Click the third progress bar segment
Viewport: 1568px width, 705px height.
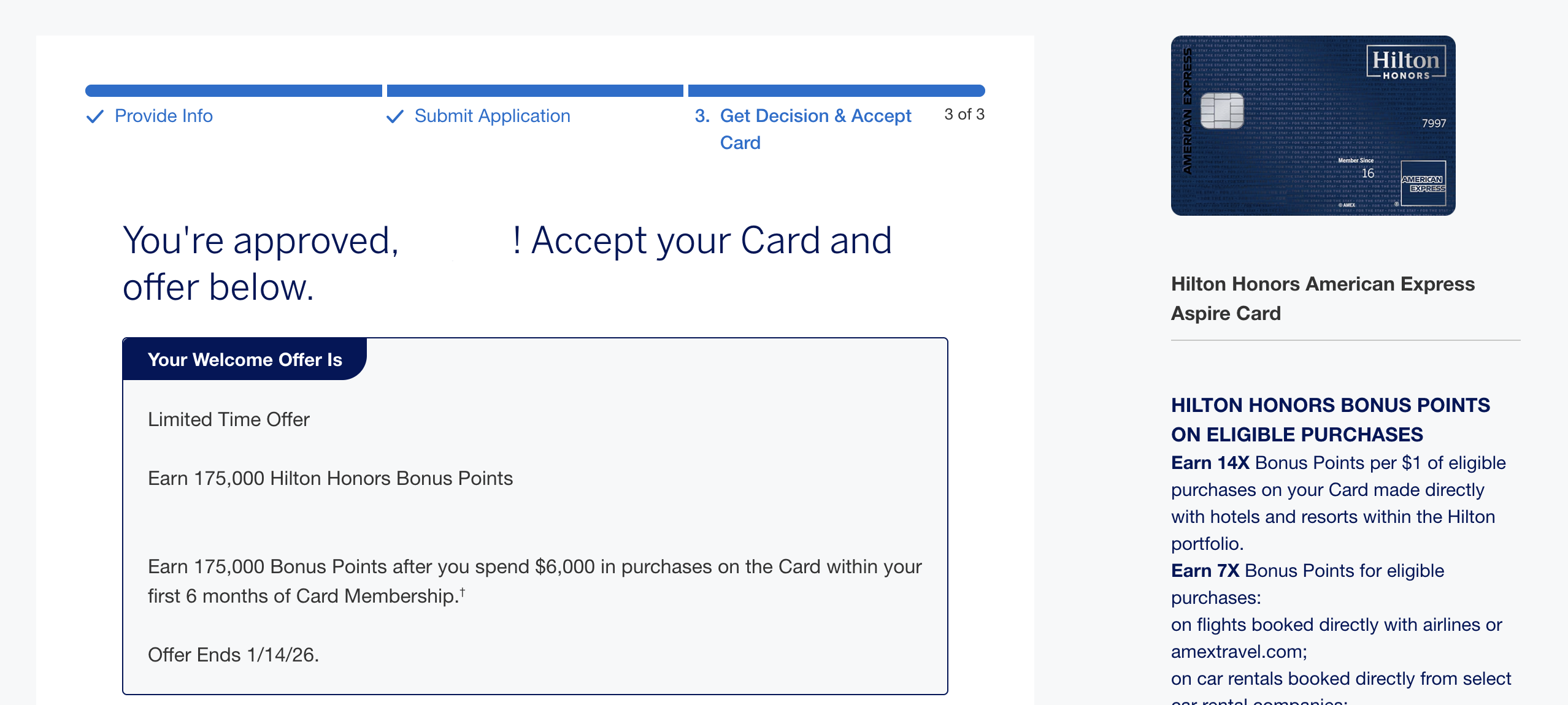836,91
